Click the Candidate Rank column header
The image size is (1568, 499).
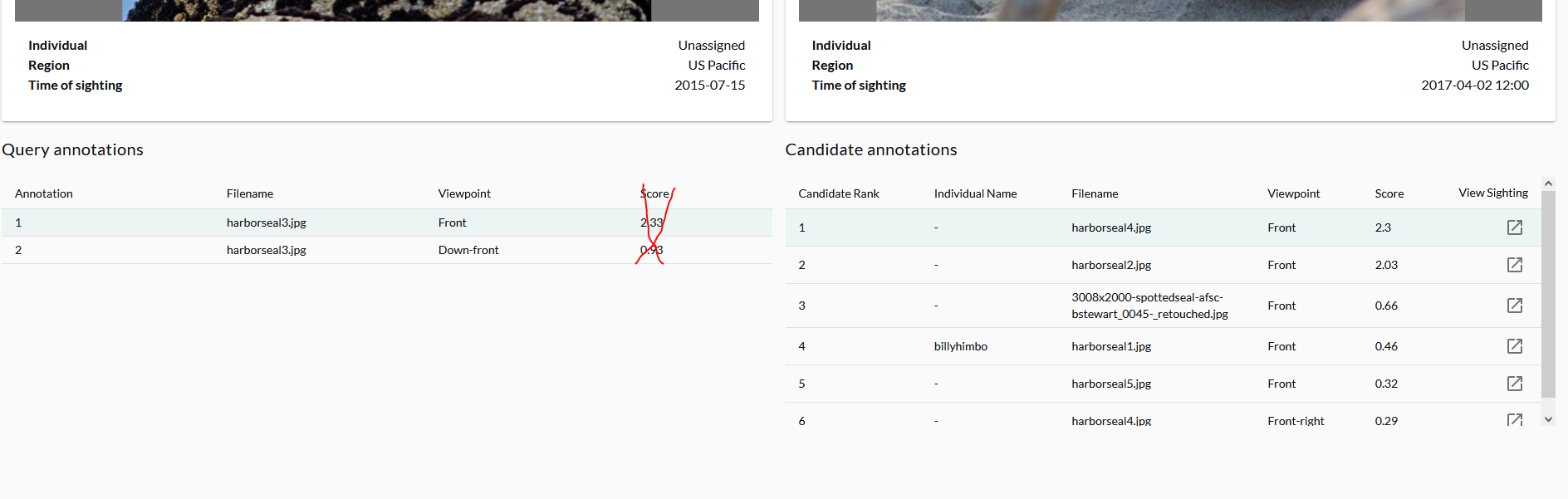(x=838, y=193)
